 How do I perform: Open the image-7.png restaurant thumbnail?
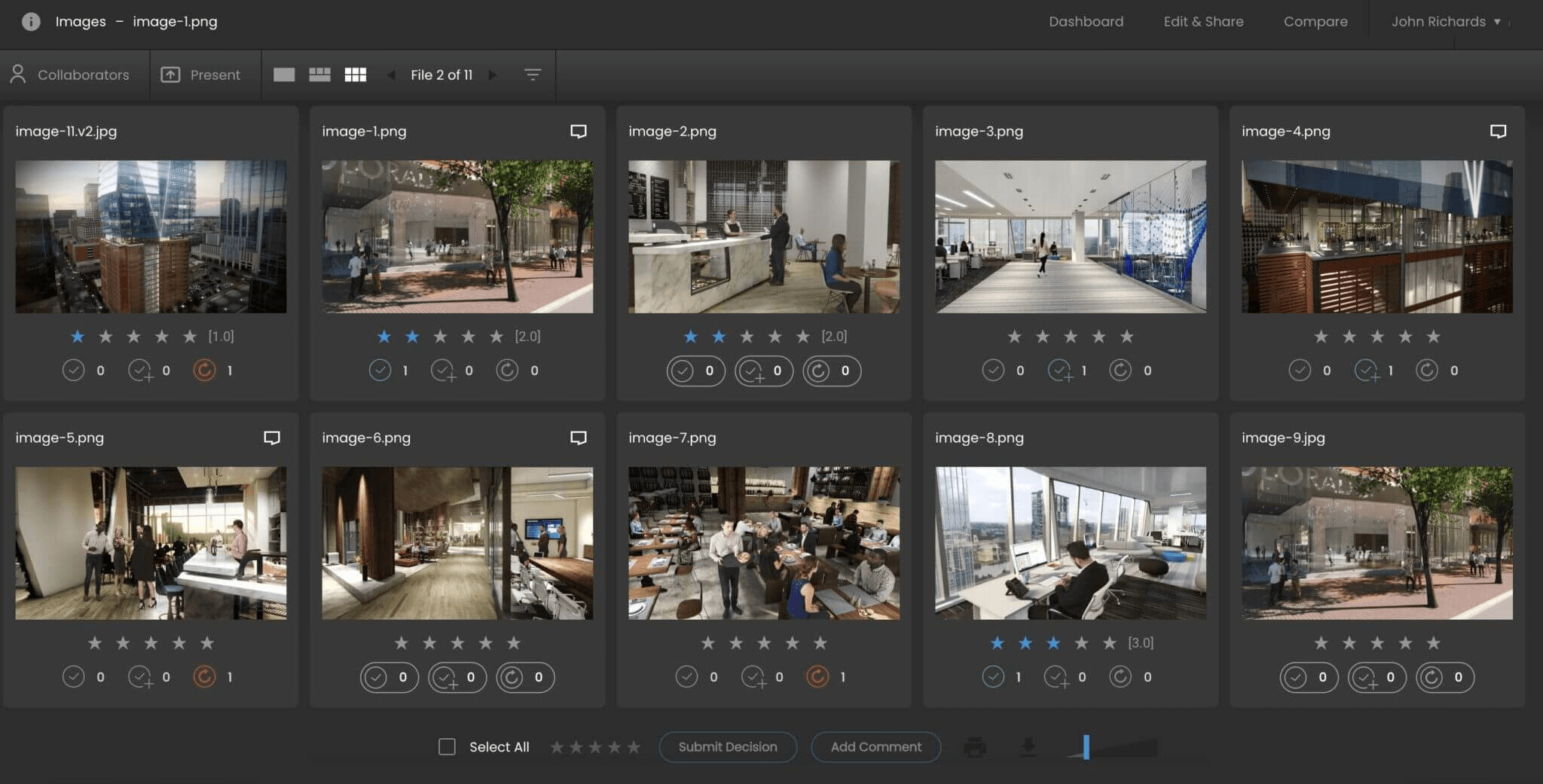pos(764,543)
